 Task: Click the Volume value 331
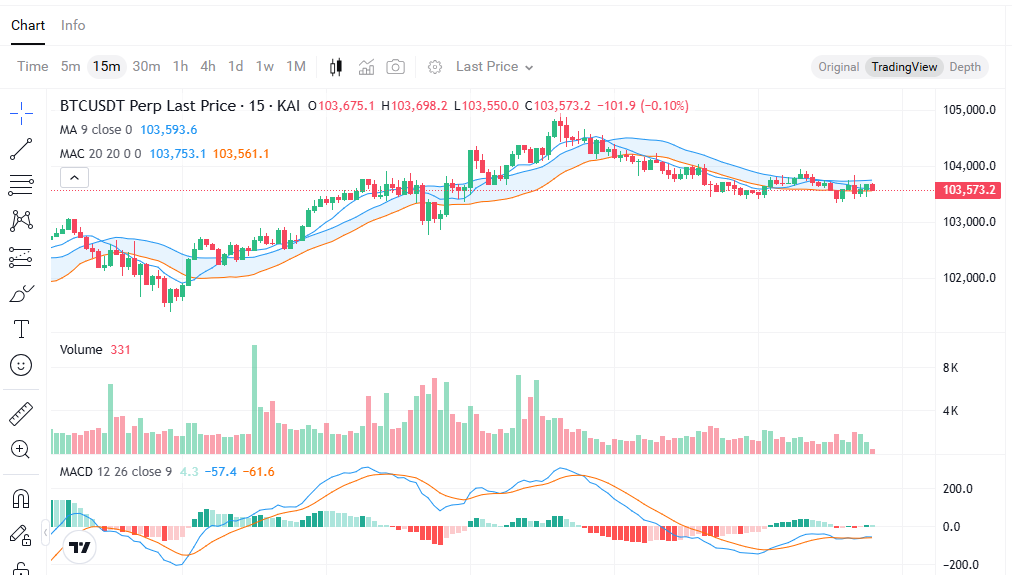[x=120, y=350]
